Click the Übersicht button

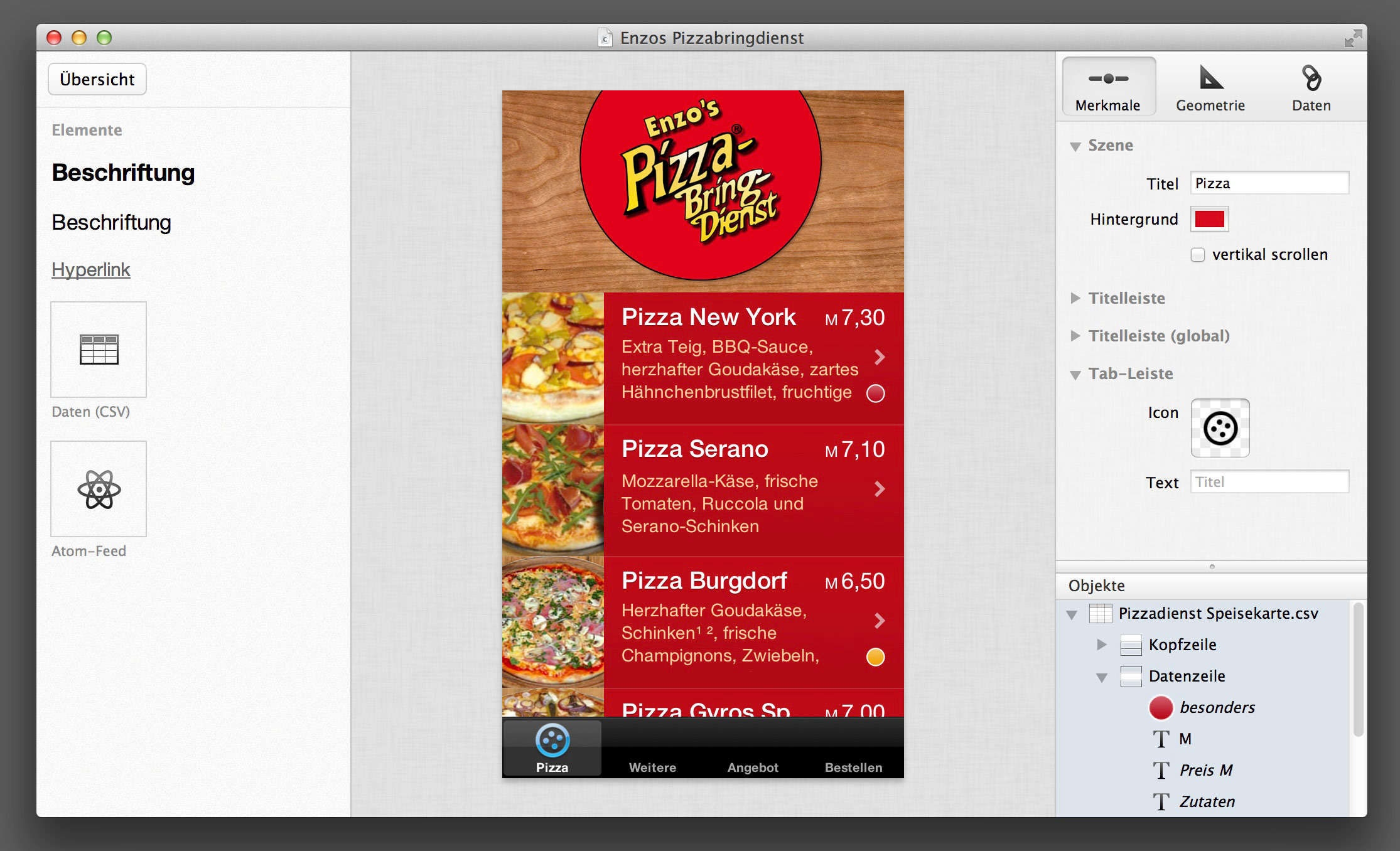97,79
